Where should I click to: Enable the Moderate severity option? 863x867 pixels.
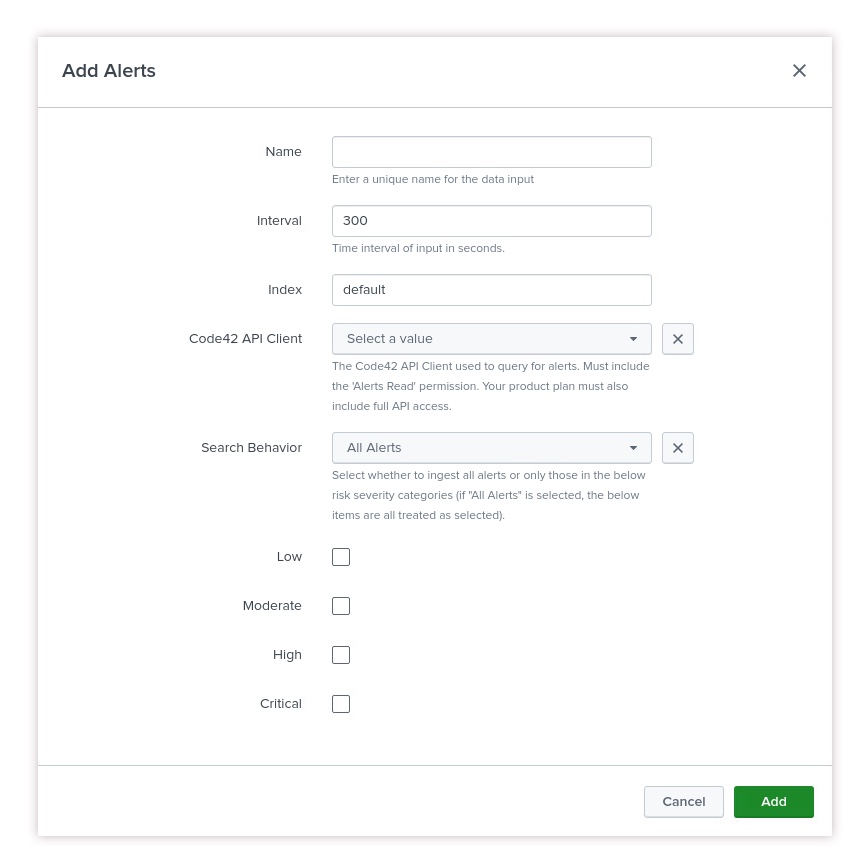click(341, 605)
